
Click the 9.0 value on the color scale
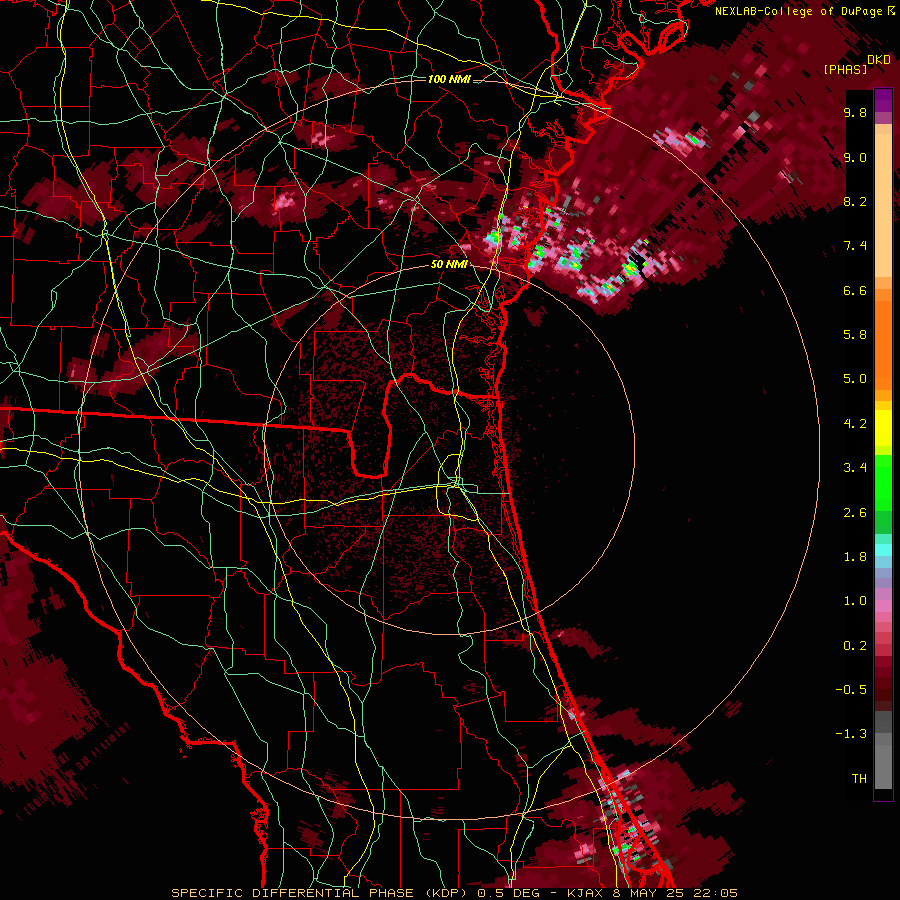point(855,157)
